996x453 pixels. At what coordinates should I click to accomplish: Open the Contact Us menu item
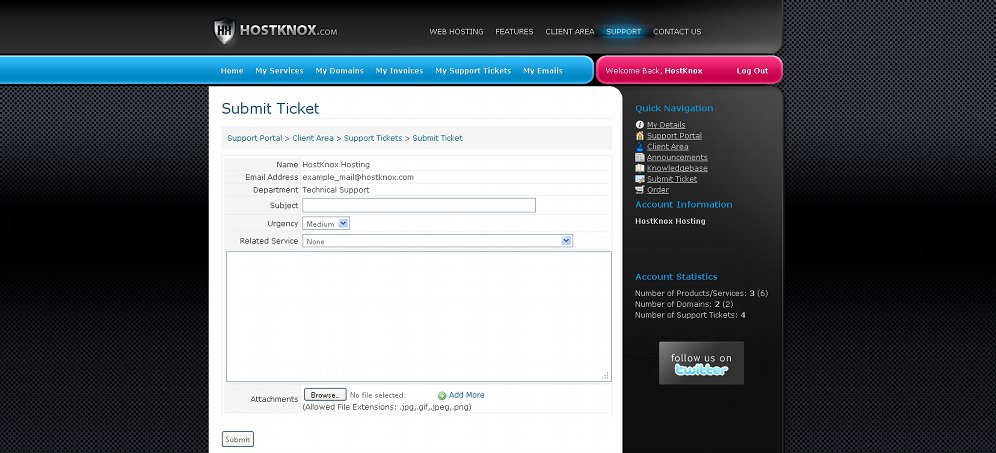click(x=677, y=32)
